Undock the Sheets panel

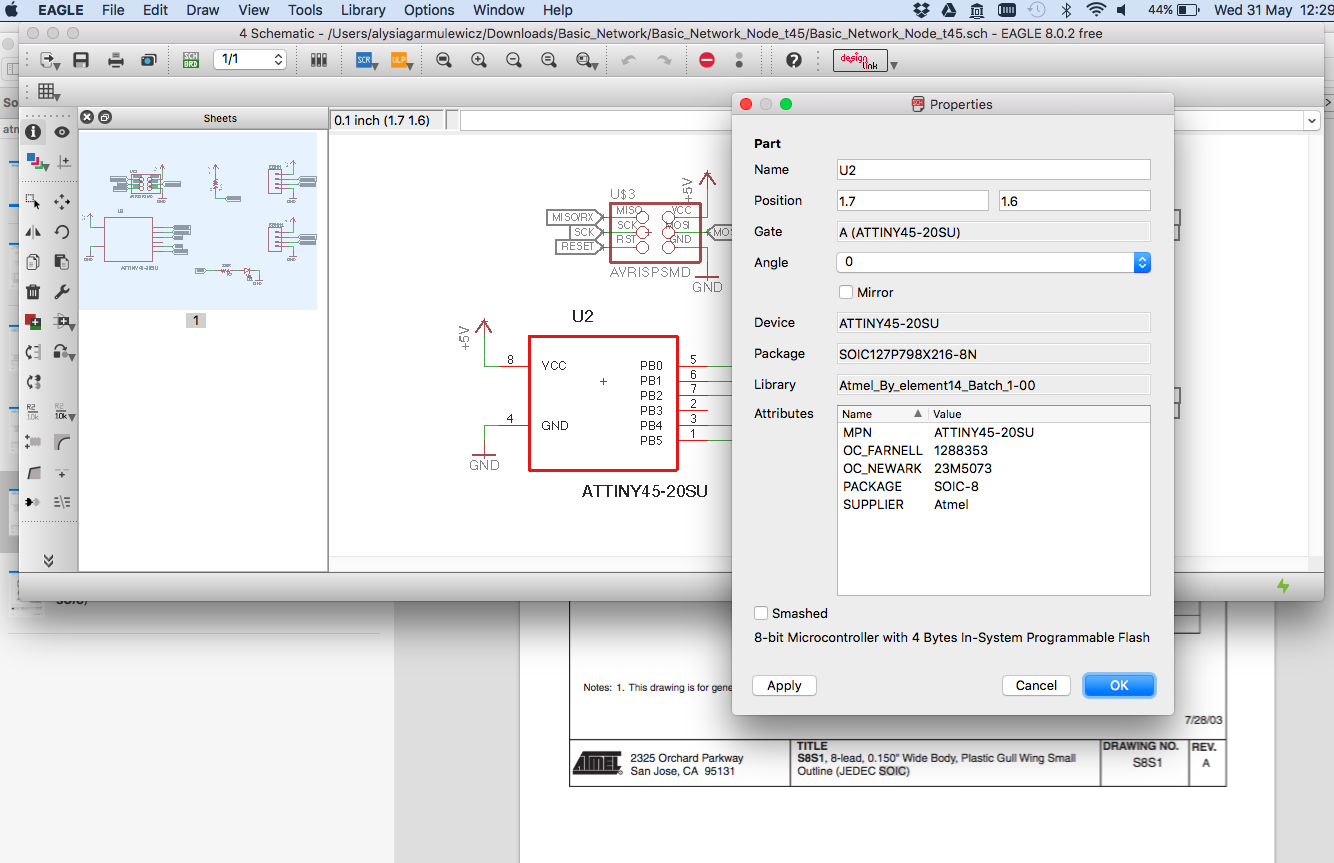point(105,117)
